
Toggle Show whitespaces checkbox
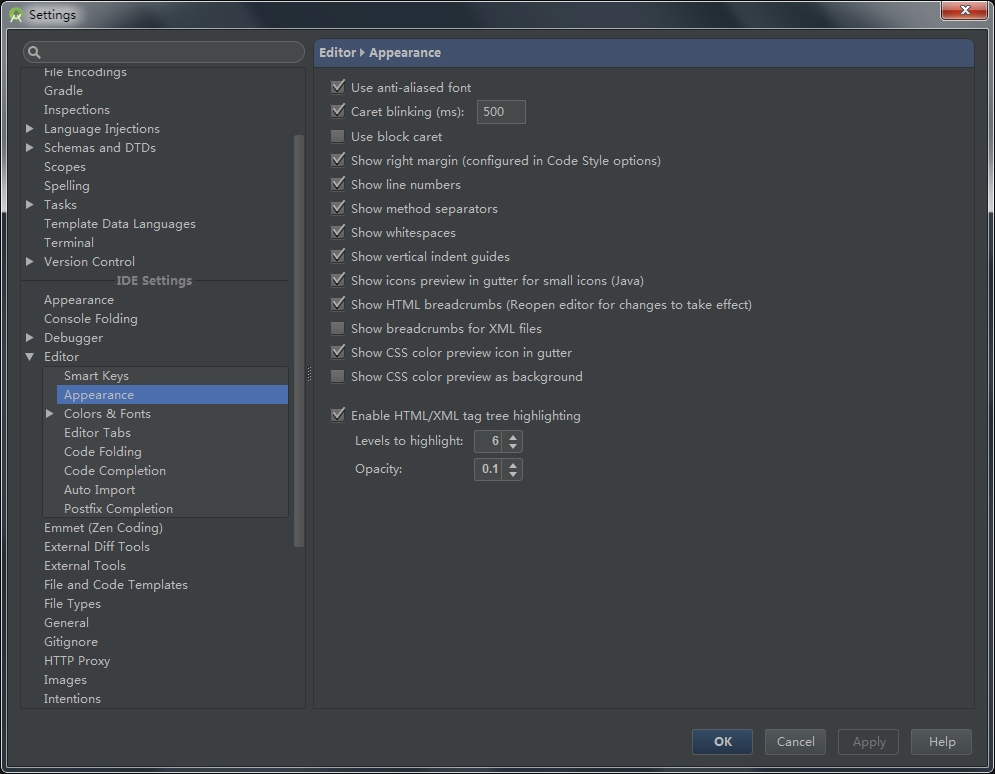pyautogui.click(x=338, y=232)
